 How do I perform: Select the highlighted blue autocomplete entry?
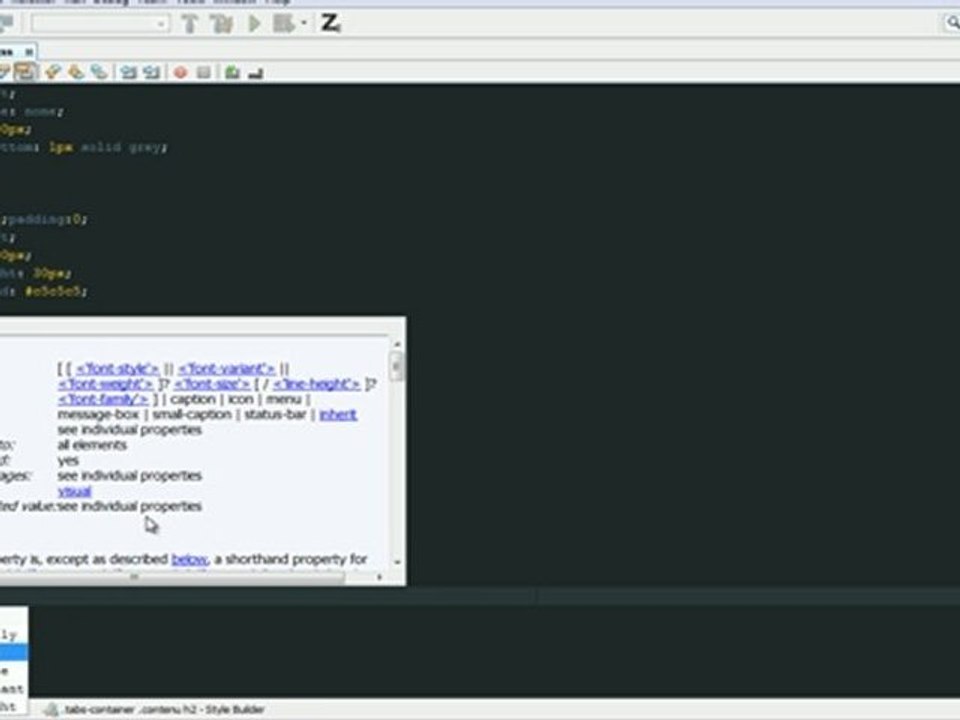tap(13, 653)
